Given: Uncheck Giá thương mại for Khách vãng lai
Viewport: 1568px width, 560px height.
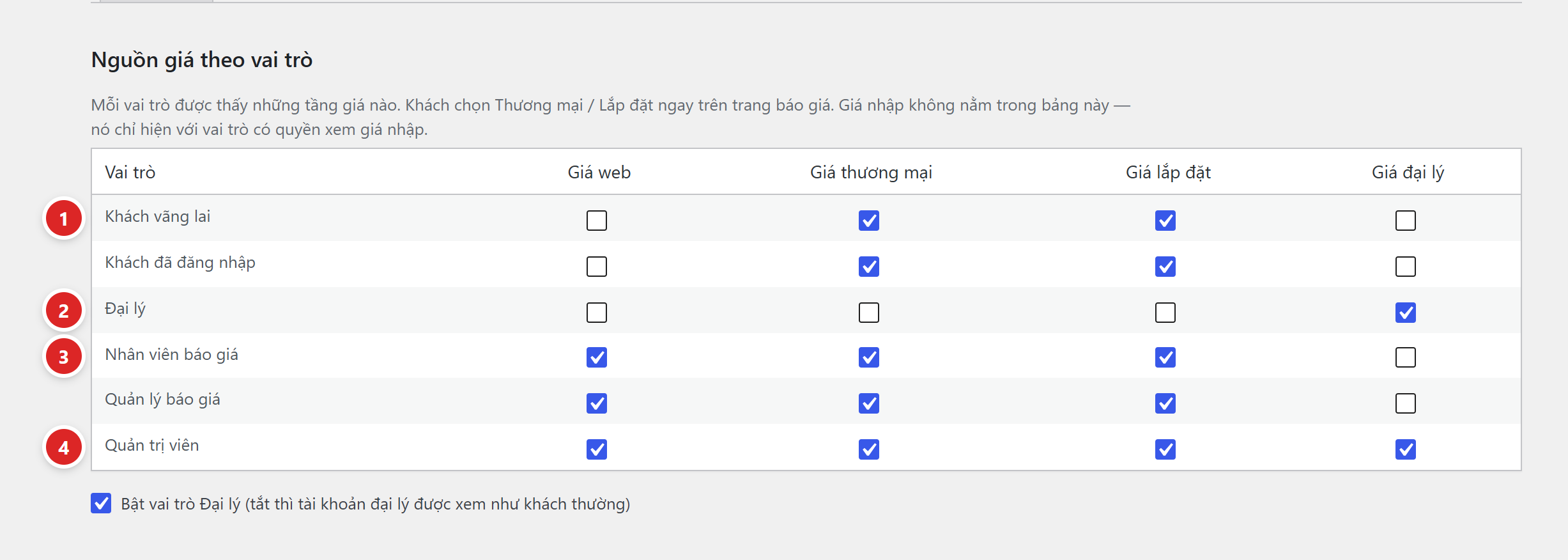Looking at the screenshot, I should (869, 221).
